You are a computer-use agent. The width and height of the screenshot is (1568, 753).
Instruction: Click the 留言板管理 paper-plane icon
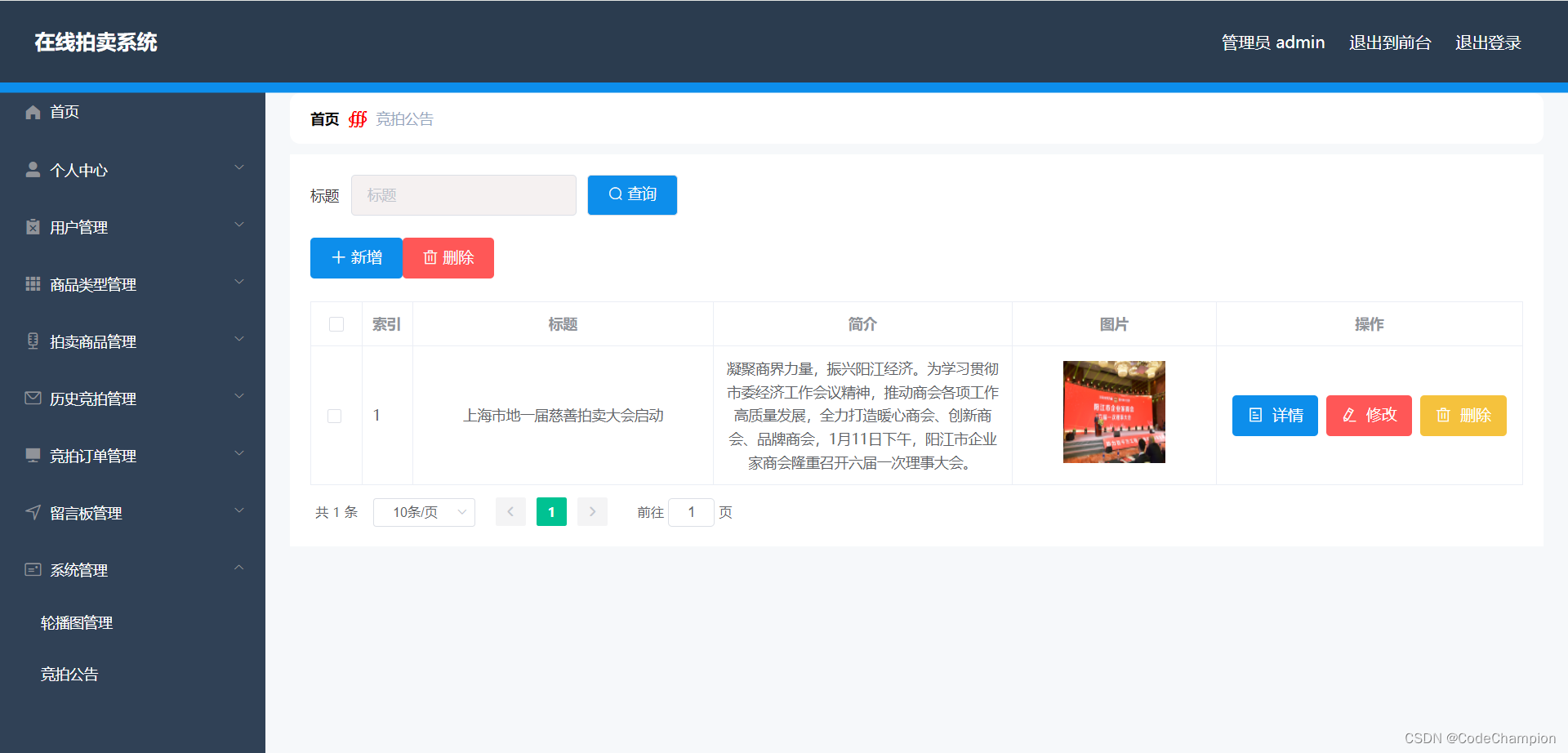[33, 512]
